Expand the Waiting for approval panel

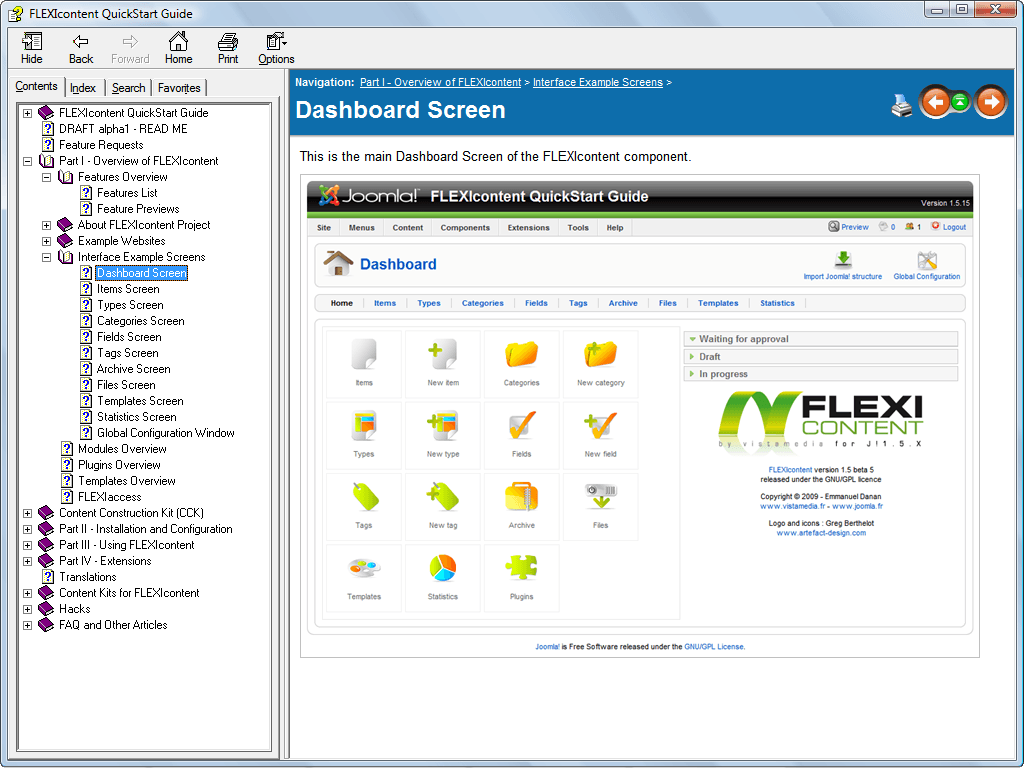821,339
